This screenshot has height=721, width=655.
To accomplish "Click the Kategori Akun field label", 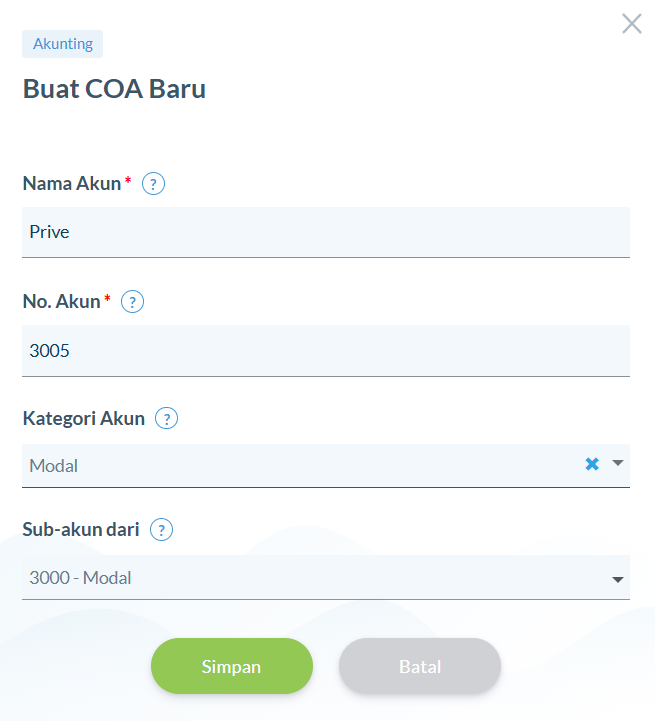I will click(x=84, y=418).
